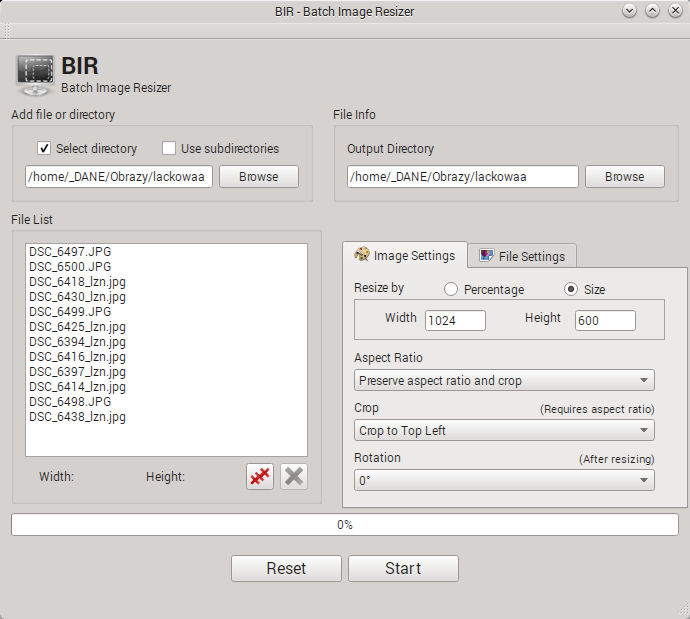This screenshot has width=690, height=619.
Task: Select the Size radio button
Action: click(571, 289)
